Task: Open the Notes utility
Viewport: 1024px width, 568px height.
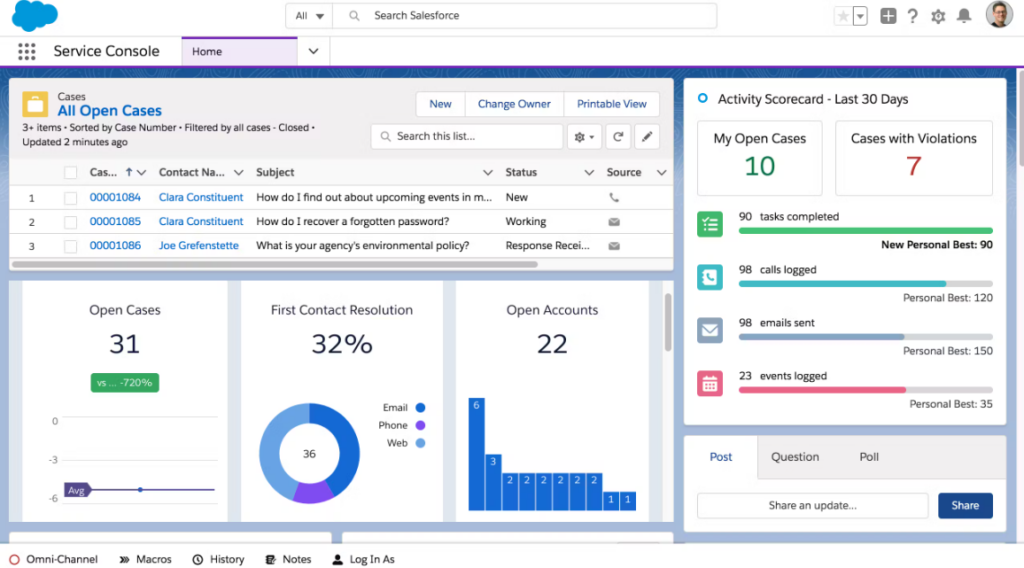Action: pyautogui.click(x=288, y=560)
